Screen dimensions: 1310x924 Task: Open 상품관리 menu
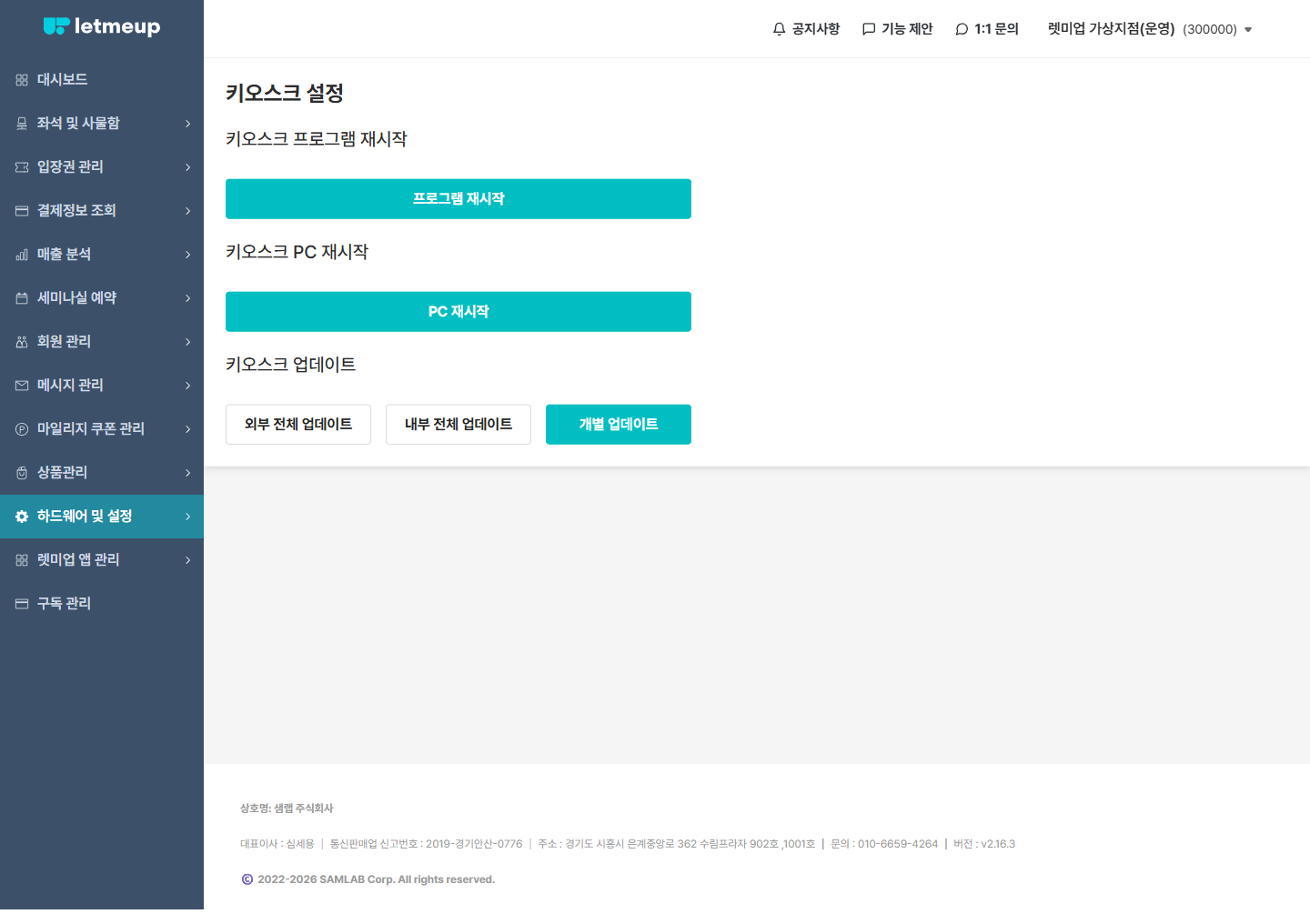(102, 473)
